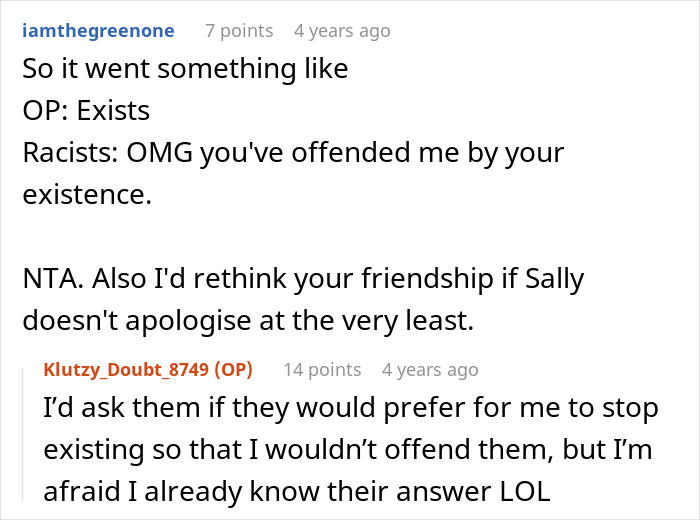This screenshot has width=700, height=520.
Task: Click the reply line starting 'existing so that'
Action: (348, 449)
